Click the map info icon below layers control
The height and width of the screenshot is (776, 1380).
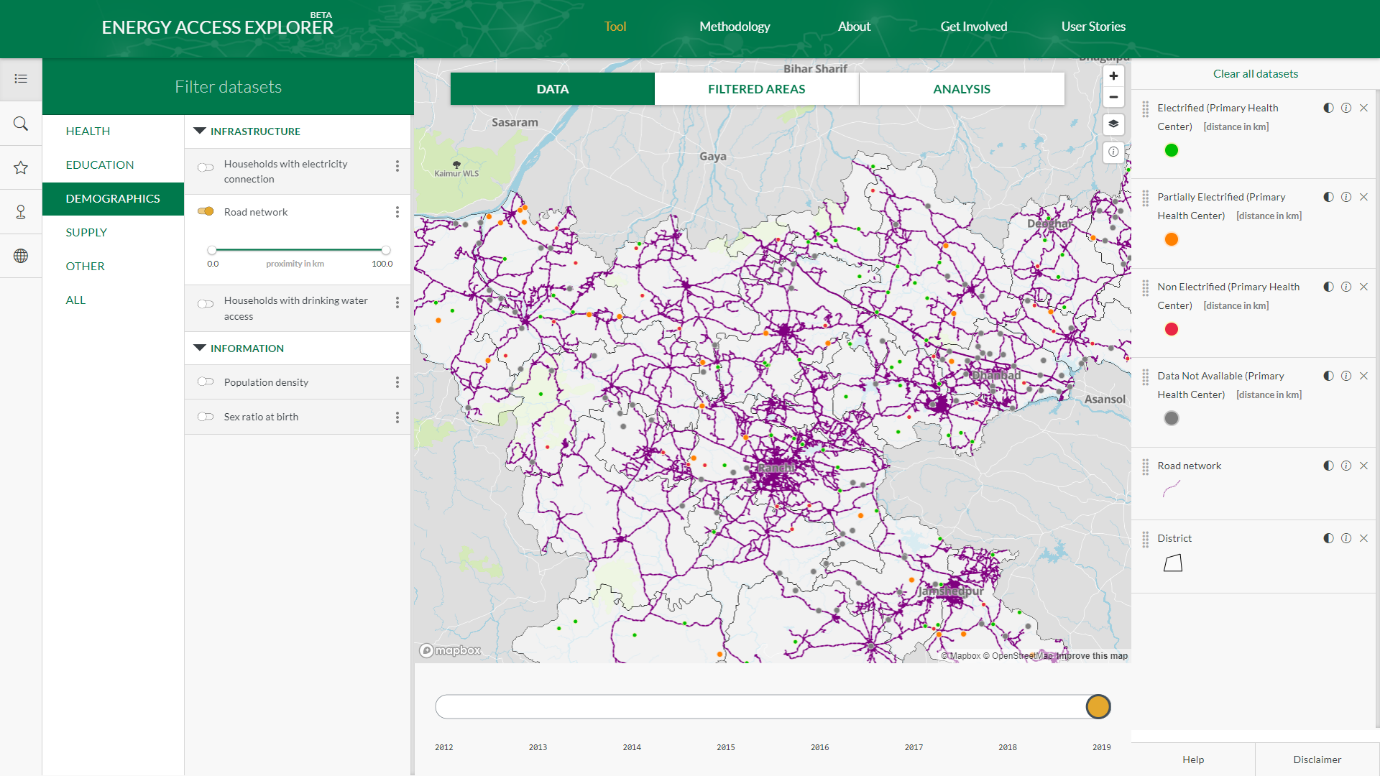[1113, 151]
